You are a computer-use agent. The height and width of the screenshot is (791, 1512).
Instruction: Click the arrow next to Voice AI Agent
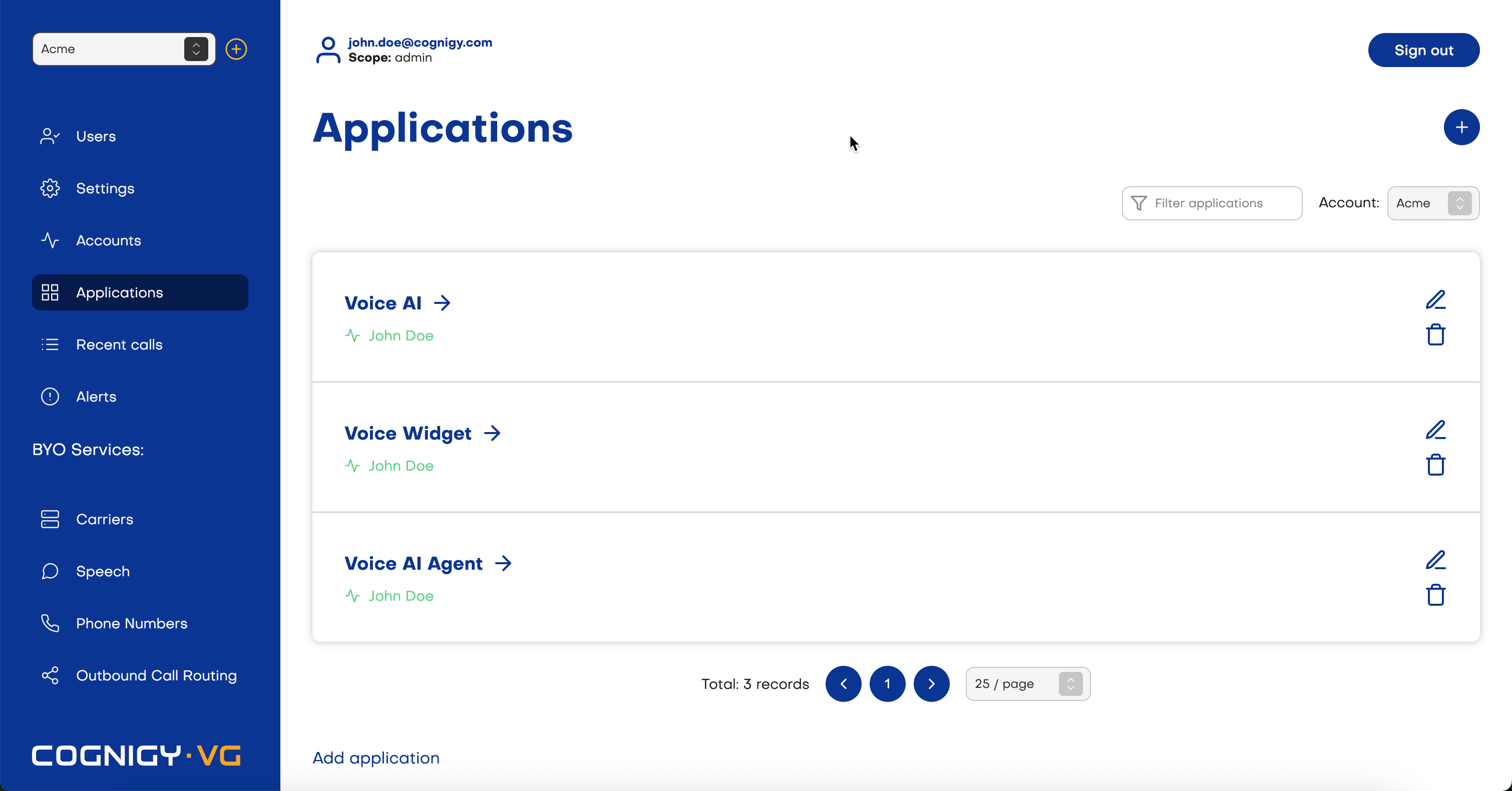pyautogui.click(x=504, y=563)
